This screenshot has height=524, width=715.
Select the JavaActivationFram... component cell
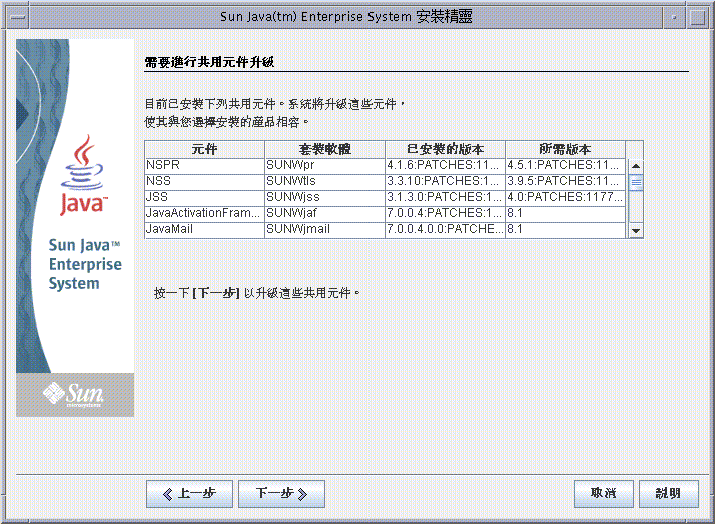coord(204,213)
